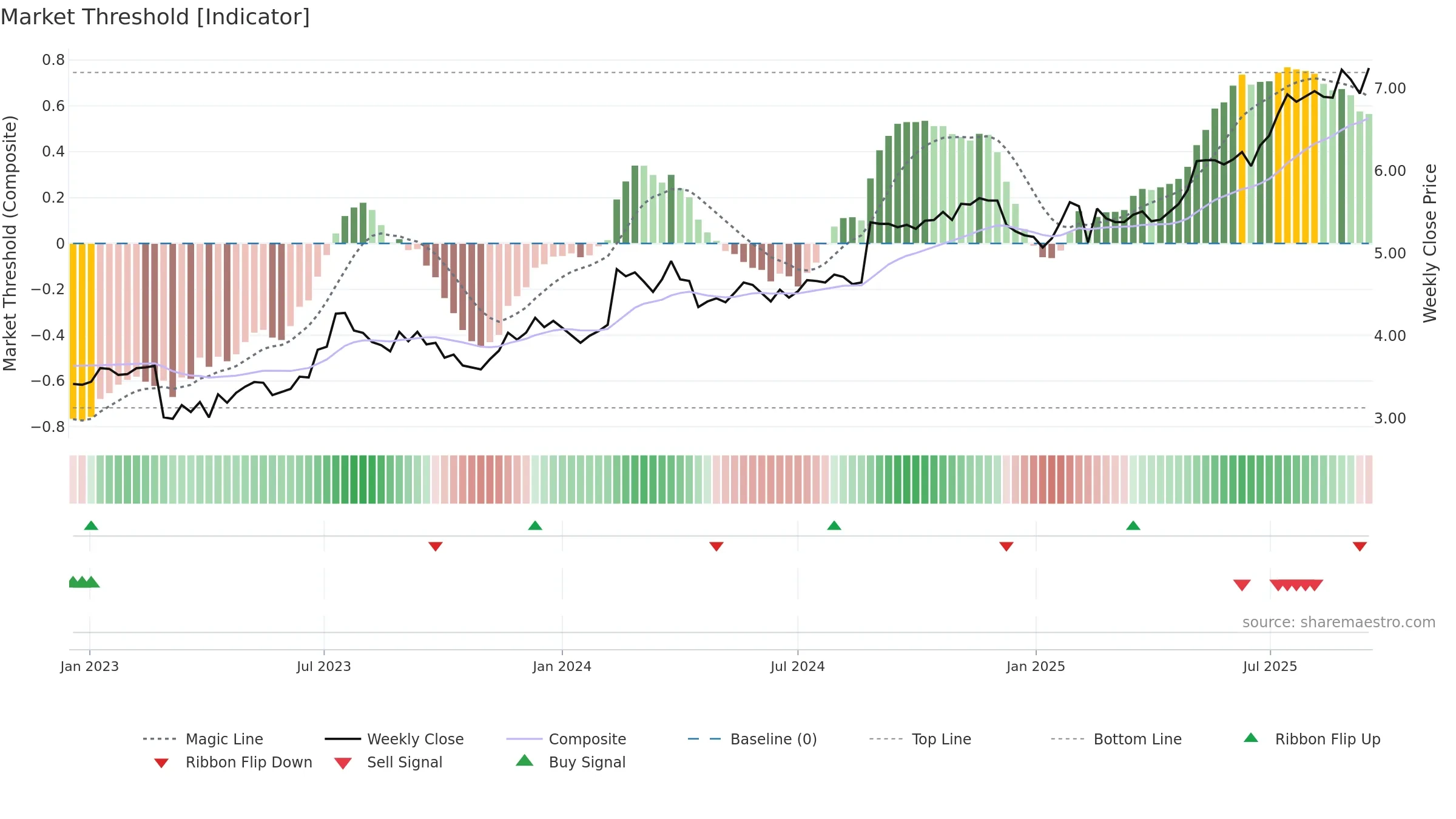The height and width of the screenshot is (819, 1456).
Task: Click the Weekly Close Price axis title
Action: click(x=1430, y=243)
